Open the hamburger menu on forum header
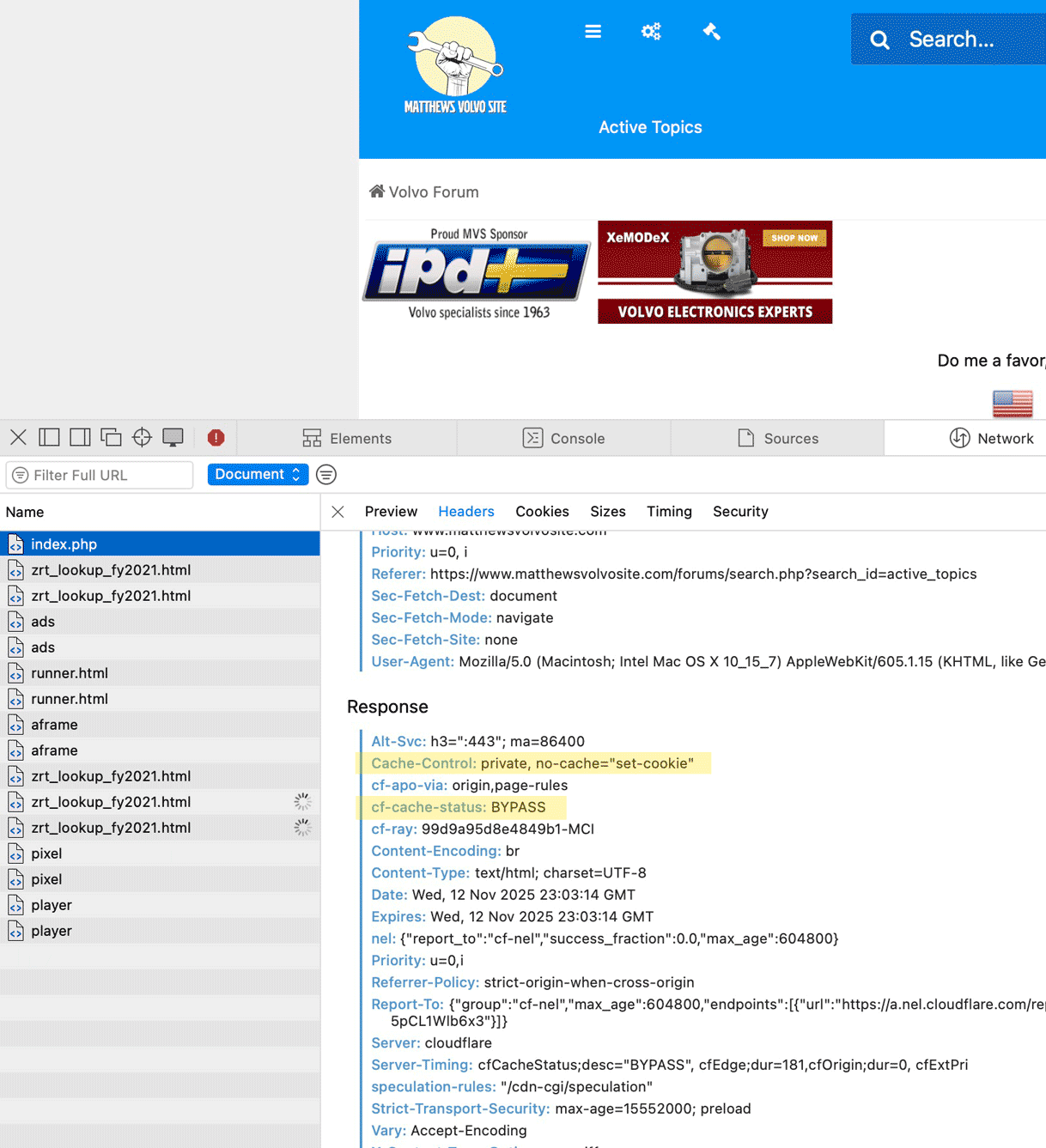 tap(593, 32)
